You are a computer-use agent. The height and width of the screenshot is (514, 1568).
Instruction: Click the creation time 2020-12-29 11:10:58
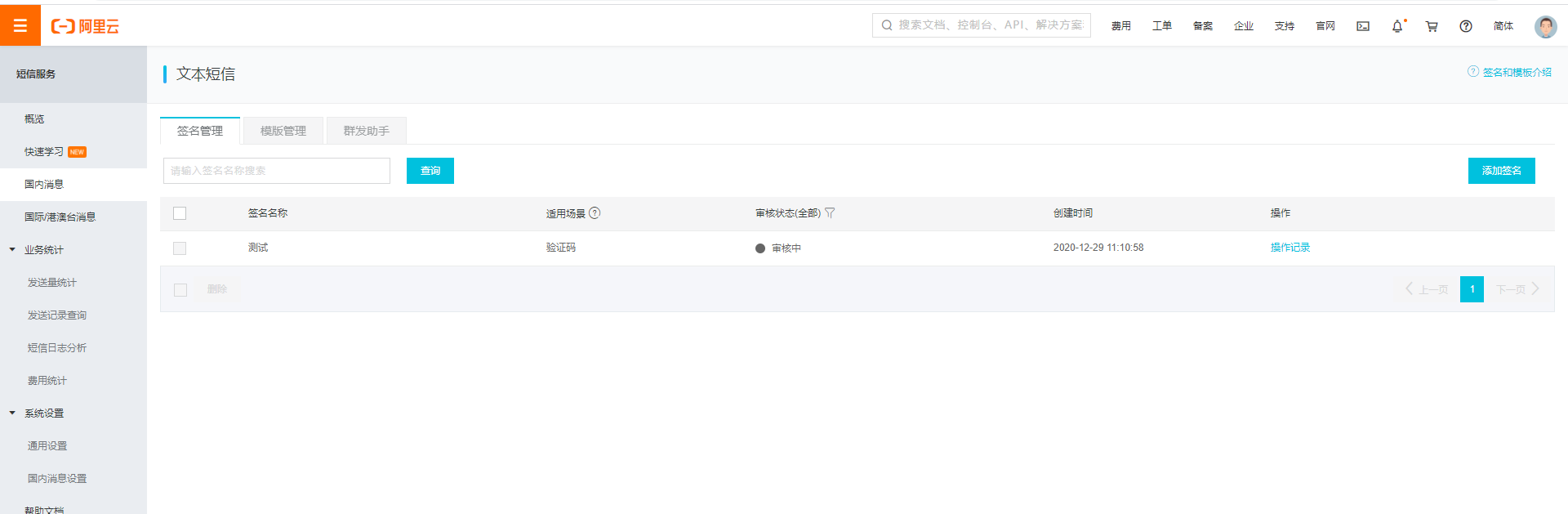(1098, 248)
